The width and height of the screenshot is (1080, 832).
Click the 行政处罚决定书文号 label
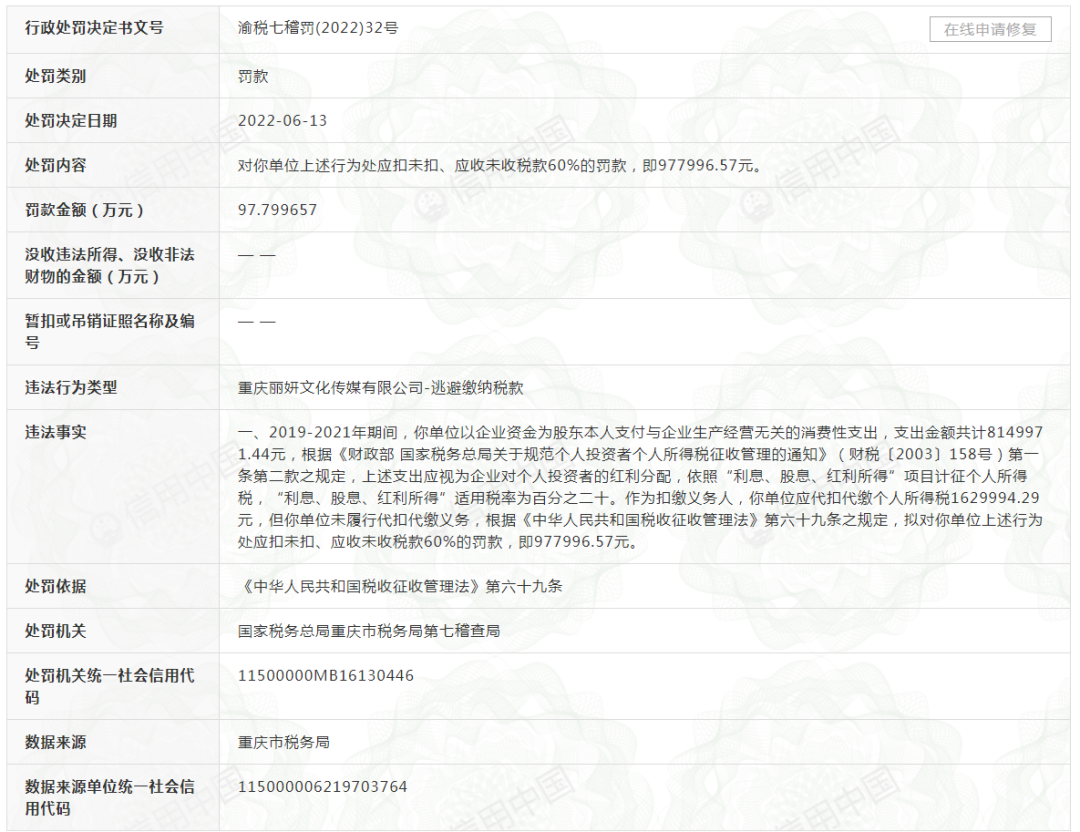pos(94,28)
